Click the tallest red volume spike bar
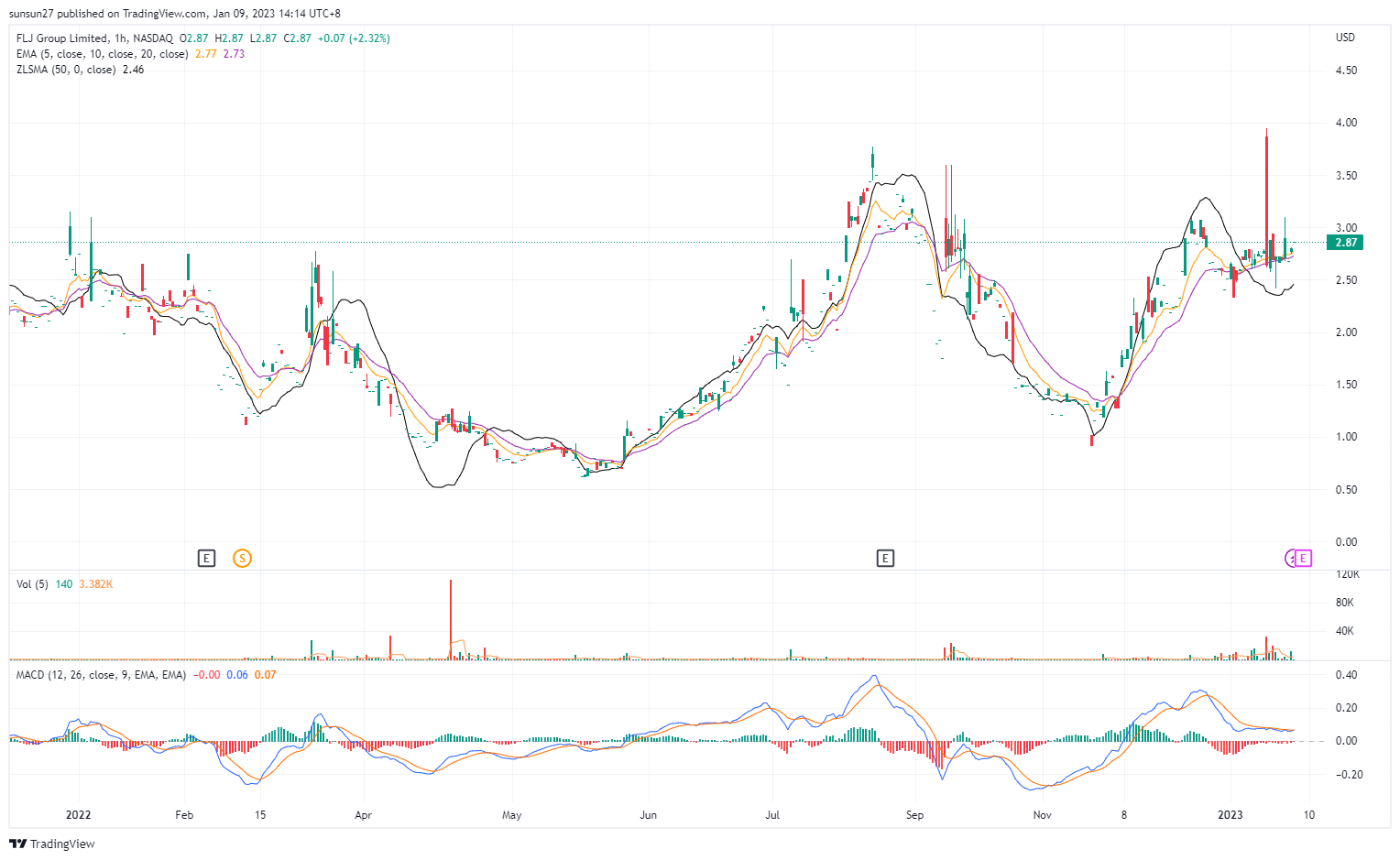Image resolution: width=1400 pixels, height=860 pixels. [x=451, y=619]
